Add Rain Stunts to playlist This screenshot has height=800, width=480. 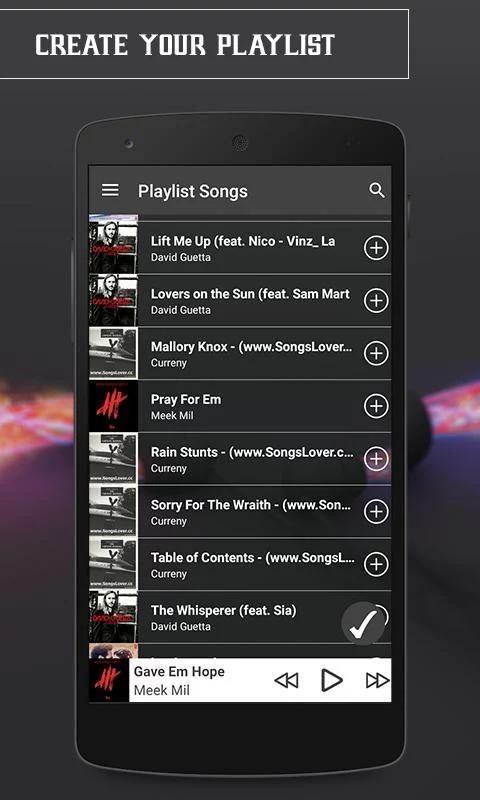(x=376, y=459)
